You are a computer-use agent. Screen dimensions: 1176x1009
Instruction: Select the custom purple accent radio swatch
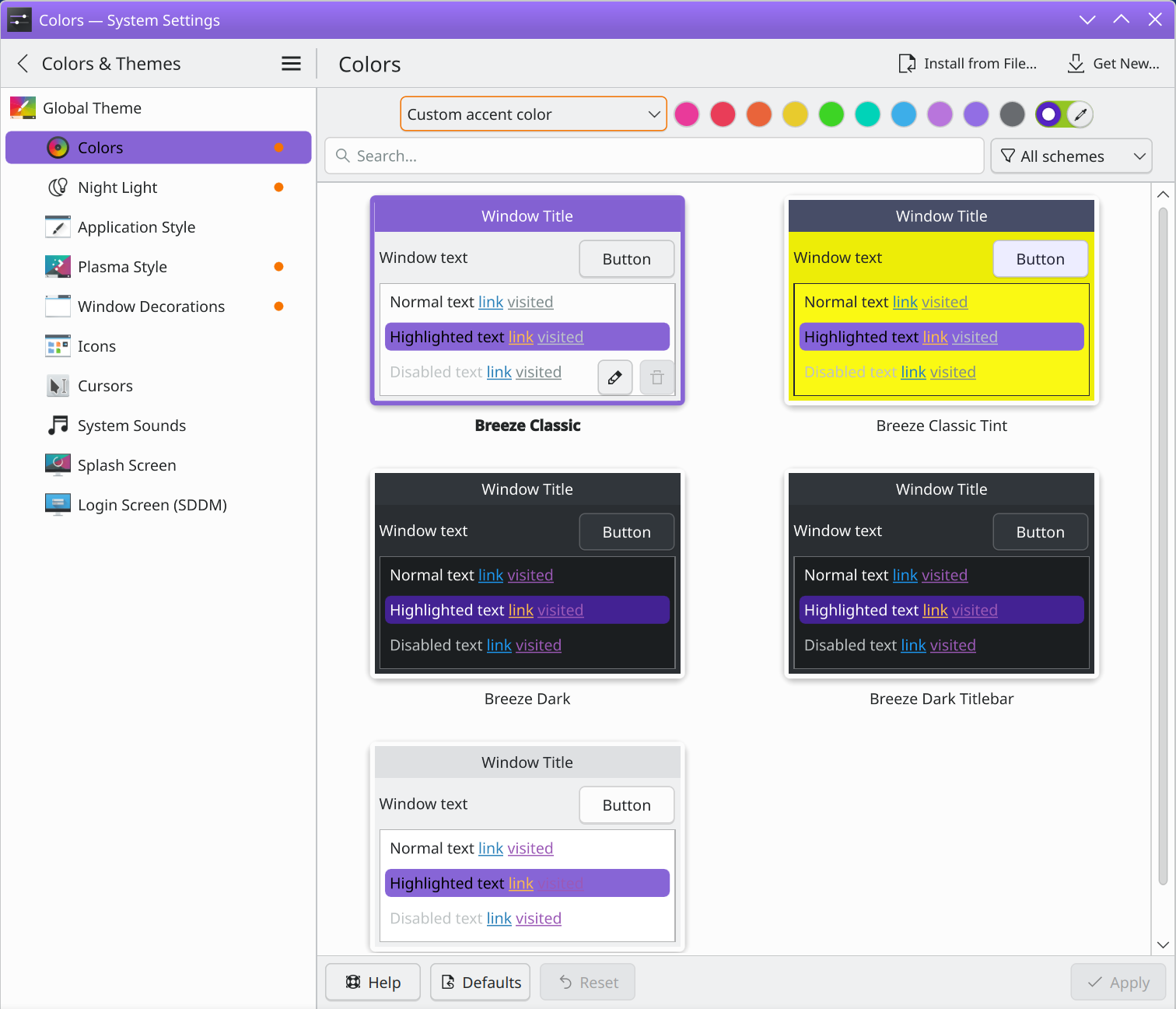(1049, 114)
